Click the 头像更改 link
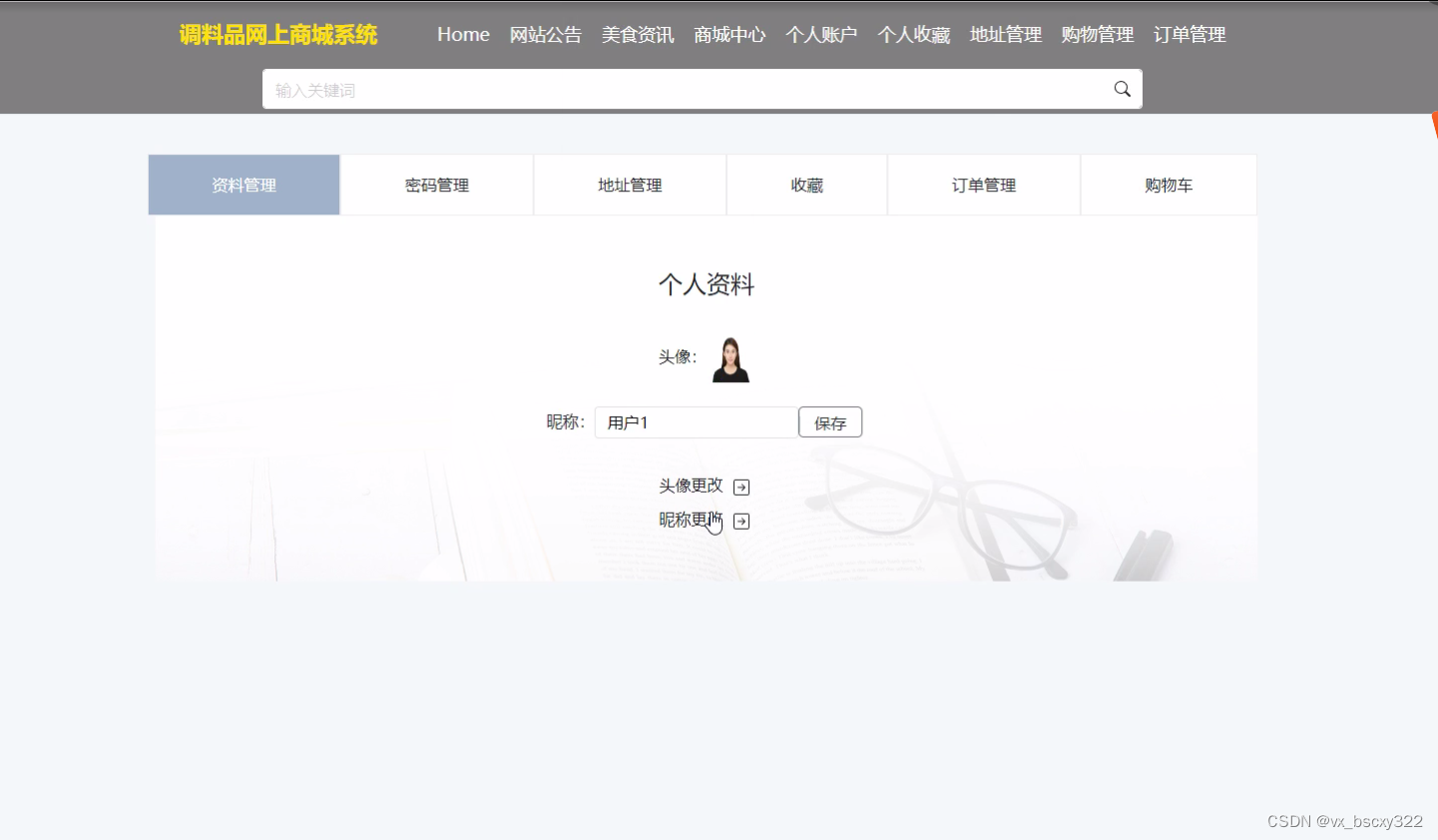The height and width of the screenshot is (840, 1438). [691, 486]
